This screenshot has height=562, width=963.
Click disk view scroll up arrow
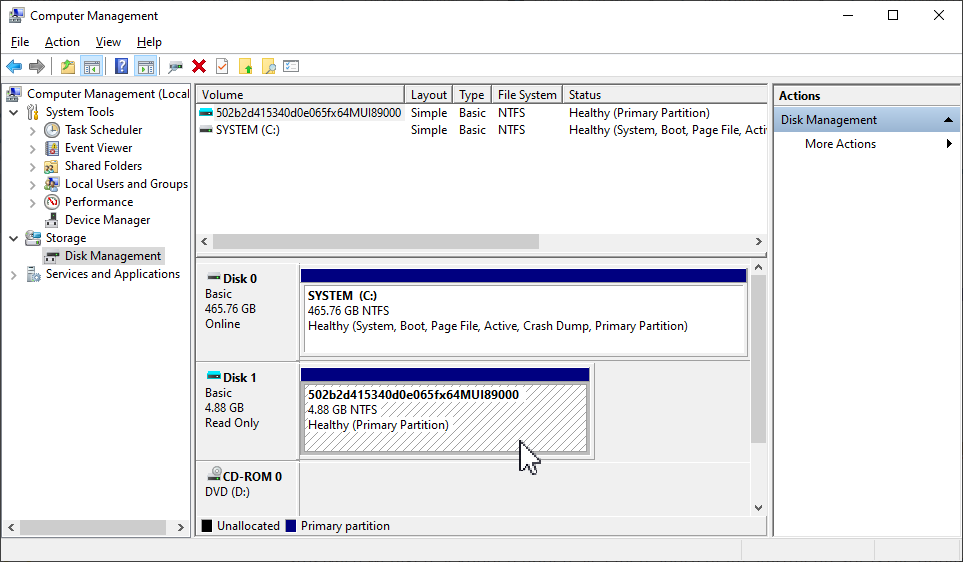click(758, 268)
